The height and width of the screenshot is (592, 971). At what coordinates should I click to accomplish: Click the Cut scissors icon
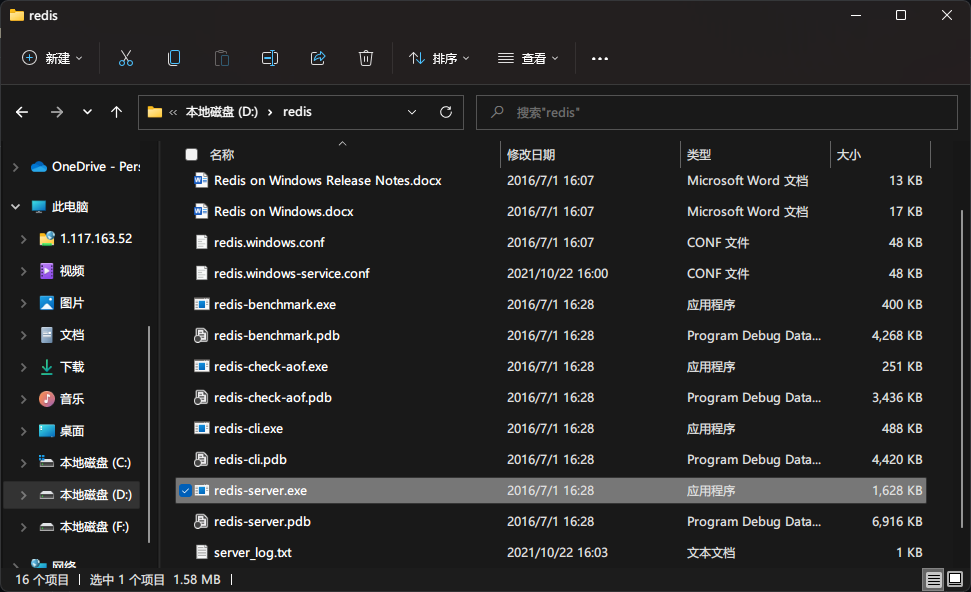click(x=126, y=58)
